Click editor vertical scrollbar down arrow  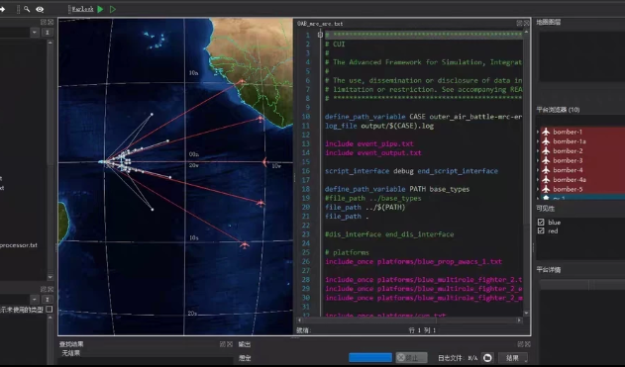526,313
